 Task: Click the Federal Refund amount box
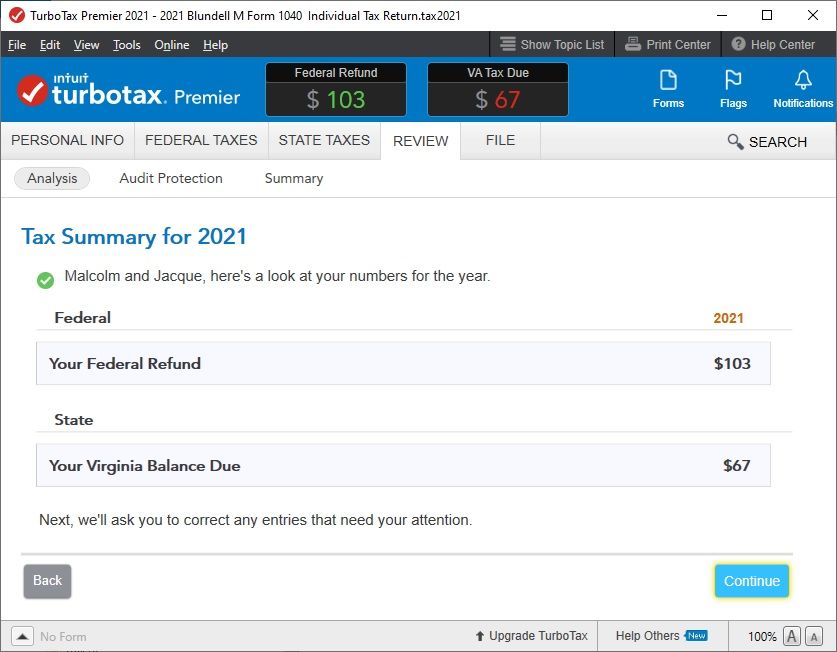tap(336, 89)
